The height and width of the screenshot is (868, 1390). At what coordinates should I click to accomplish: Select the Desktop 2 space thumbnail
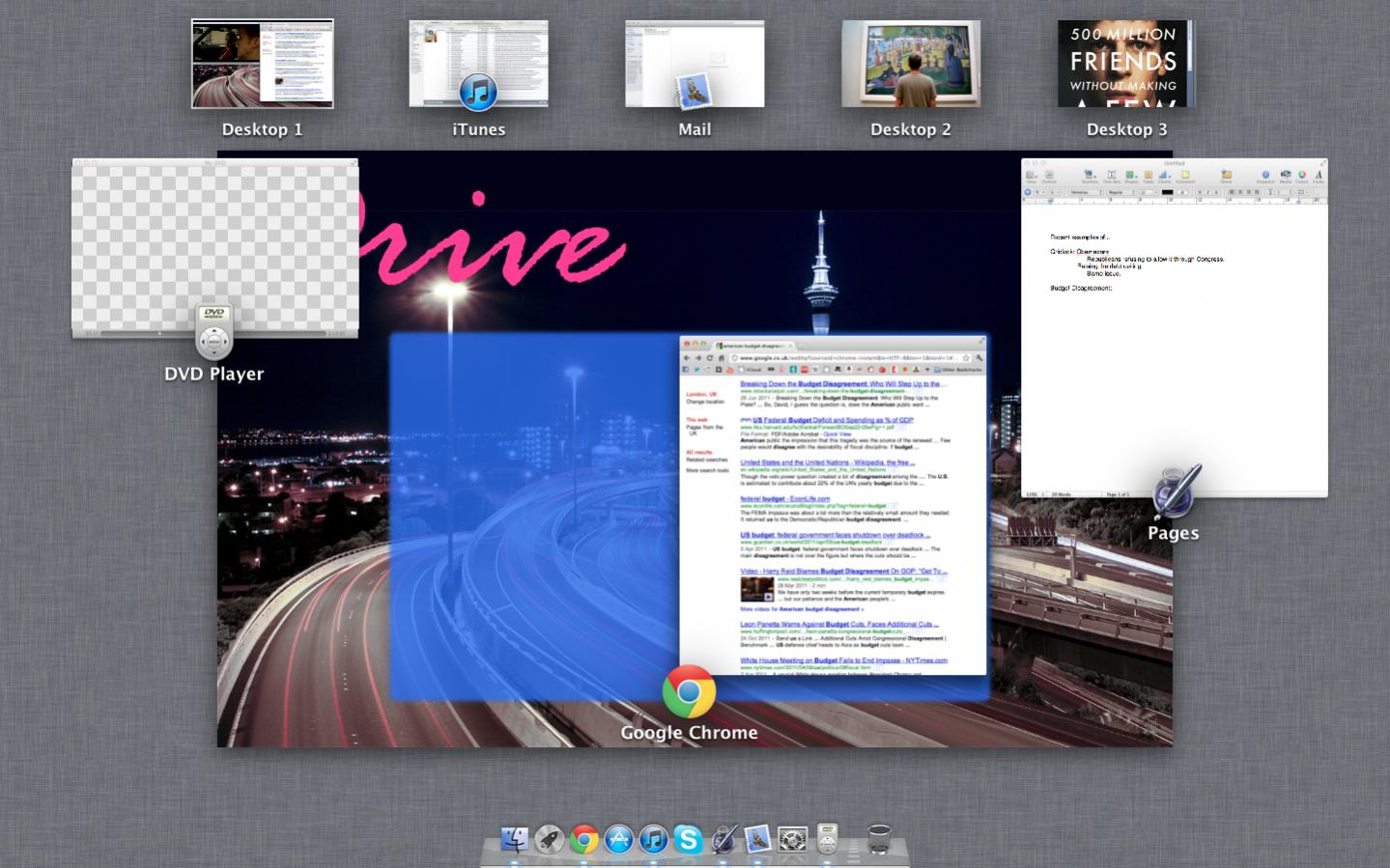pyautogui.click(x=911, y=64)
